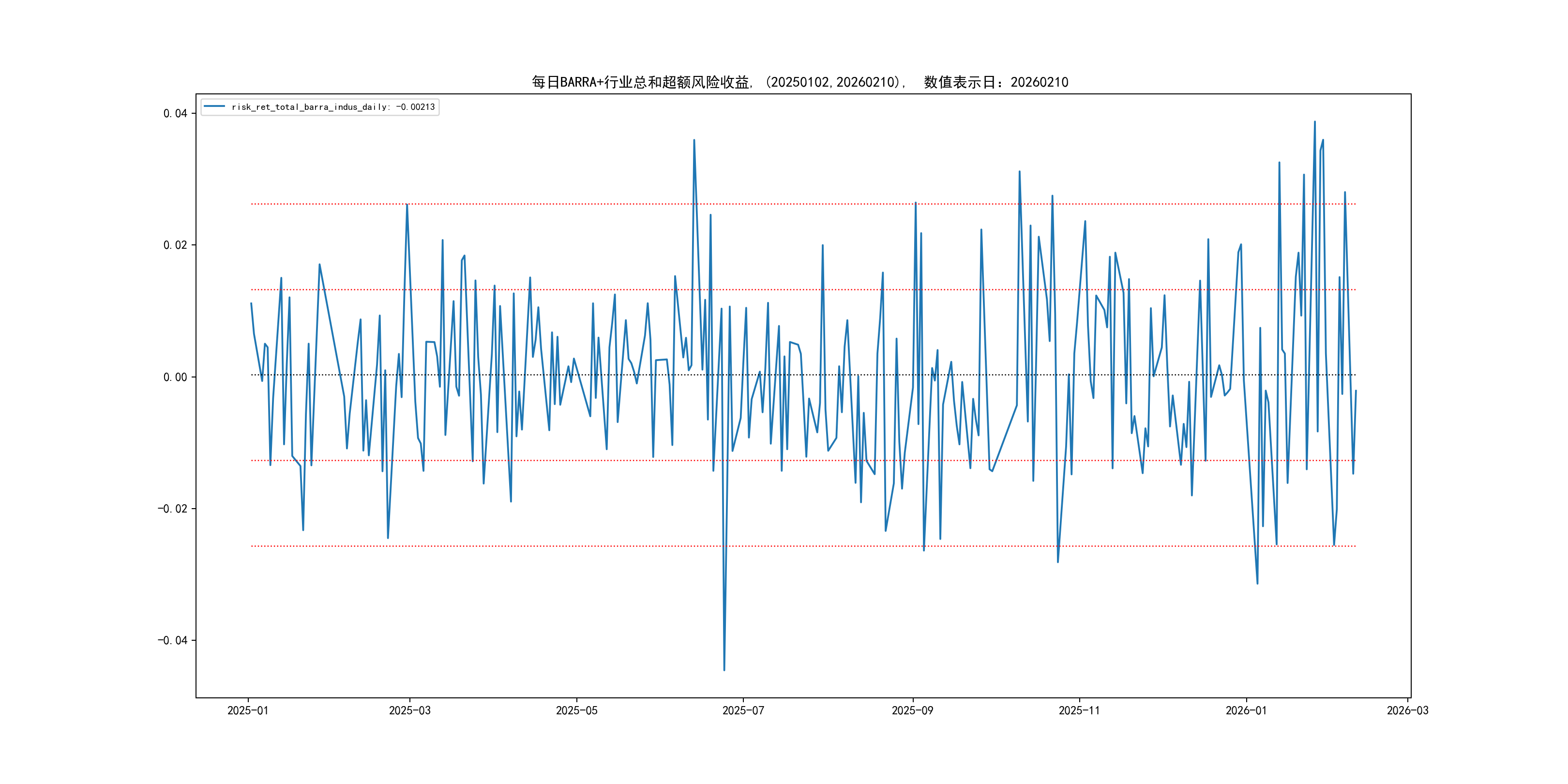This screenshot has height=784, width=1568.
Task: Click the 2025-05 x-axis date label
Action: pos(576,710)
